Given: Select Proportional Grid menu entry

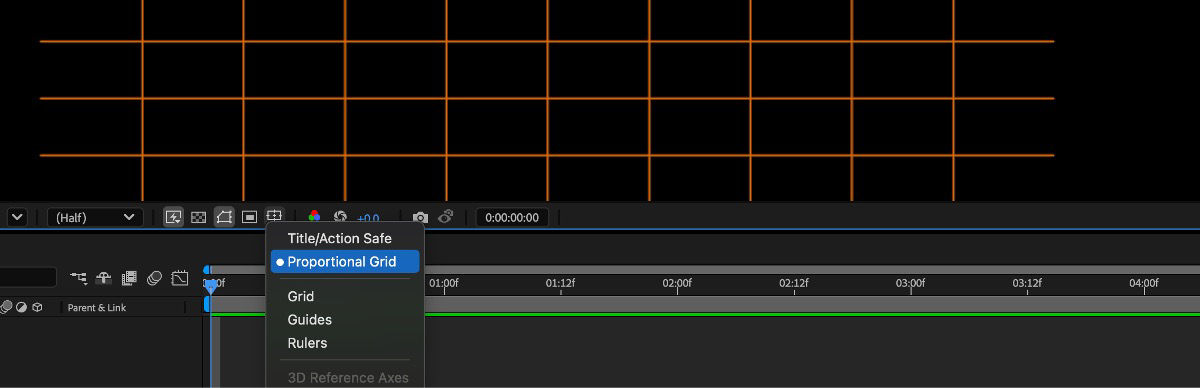Looking at the screenshot, I should tap(345, 261).
